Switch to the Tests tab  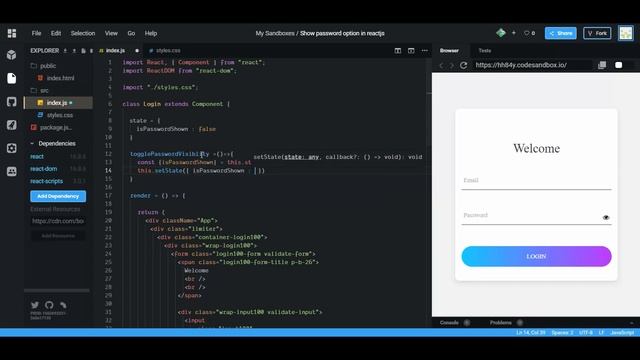pos(484,51)
